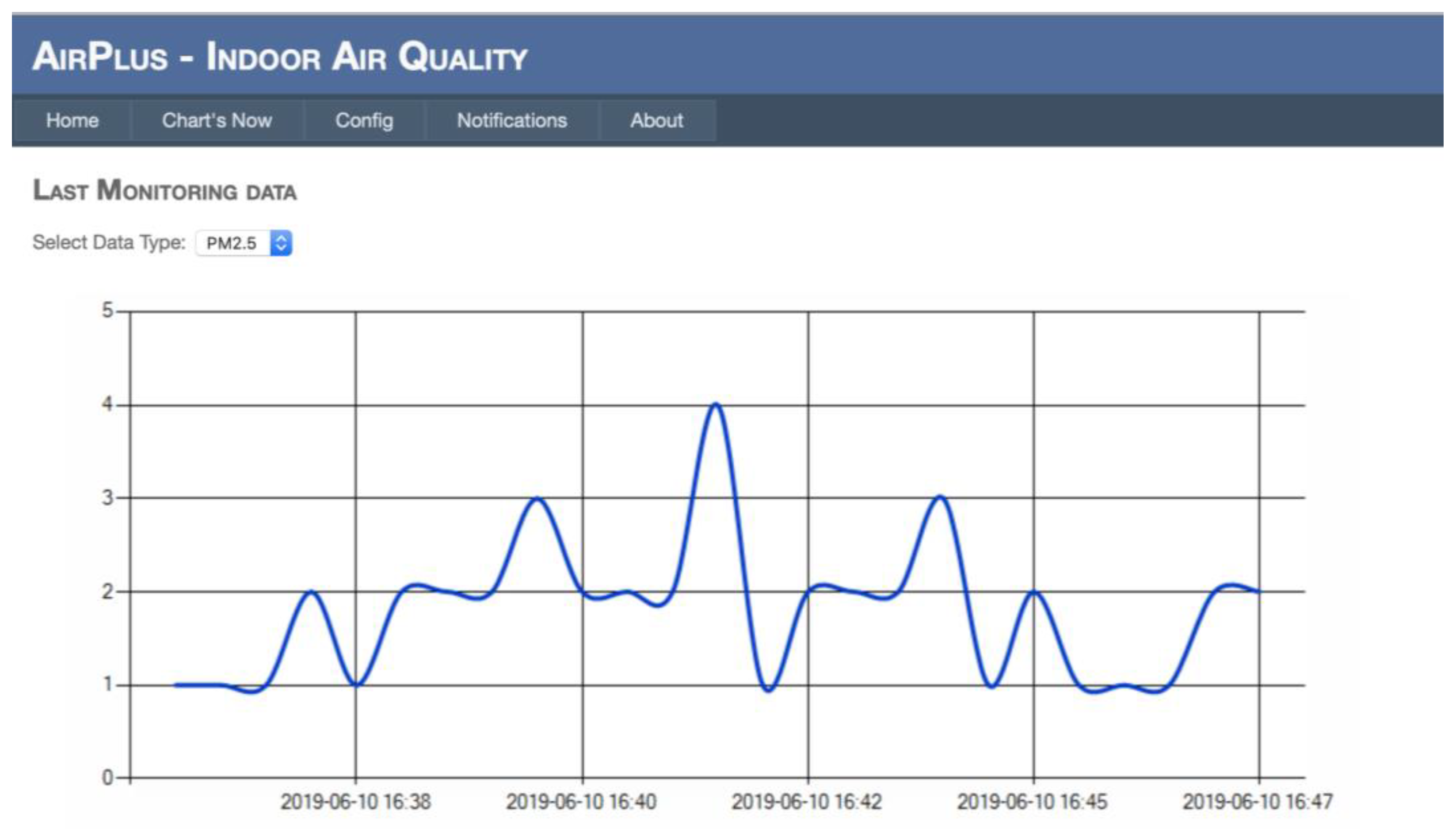1456x836 pixels.
Task: Click the 2019-06-10 16:40 x-axis label
Action: point(581,802)
